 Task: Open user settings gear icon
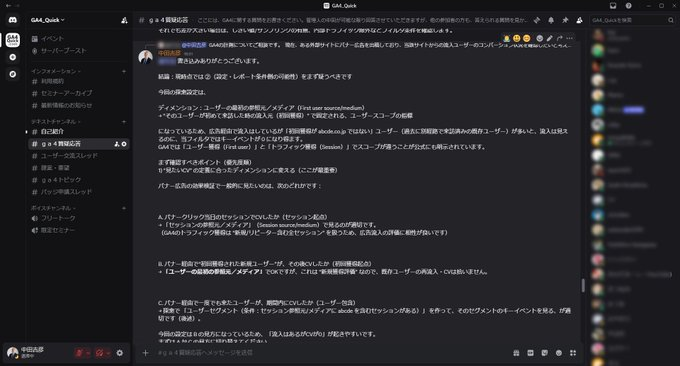[120, 353]
